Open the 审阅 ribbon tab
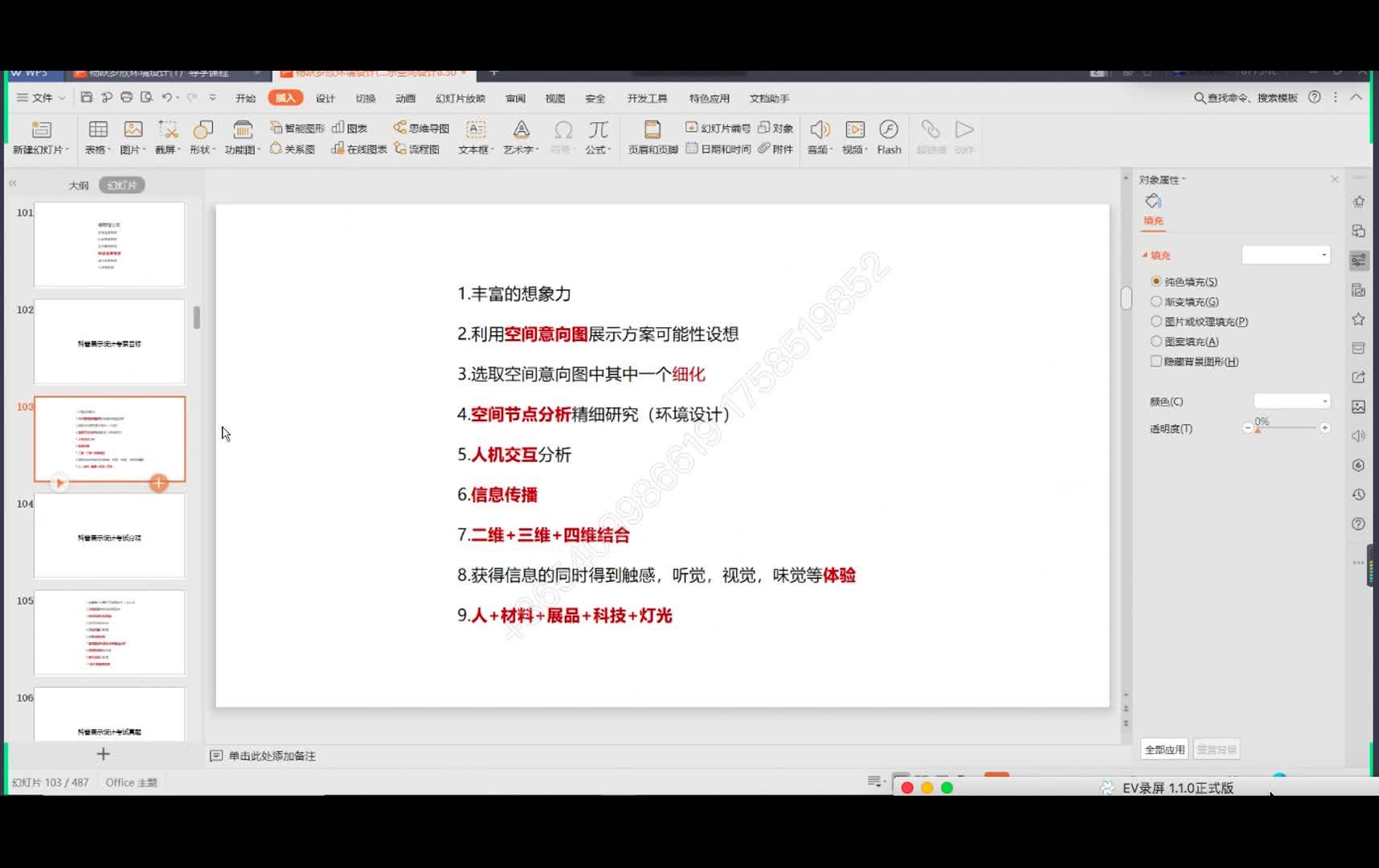The height and width of the screenshot is (868, 1379). pos(516,98)
